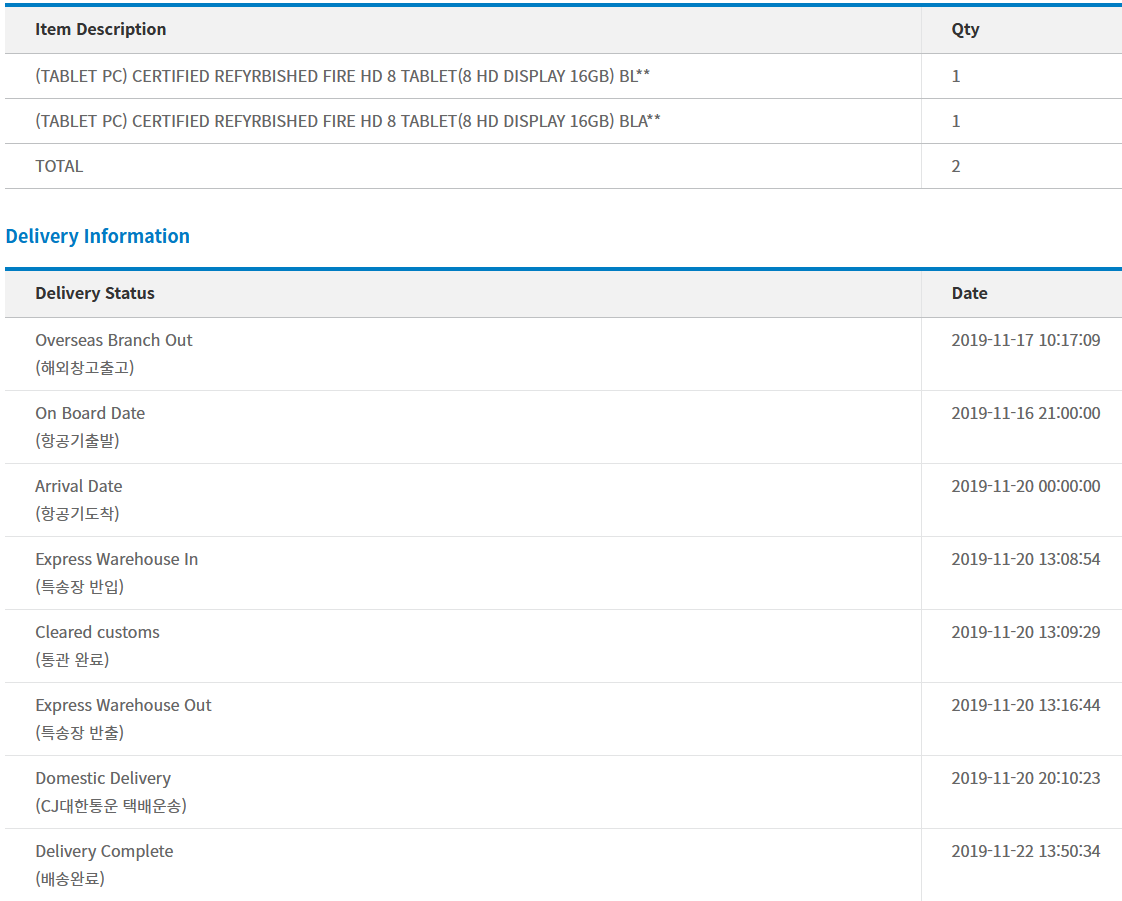Select the 'Express Warehouse Out' status text

(123, 706)
